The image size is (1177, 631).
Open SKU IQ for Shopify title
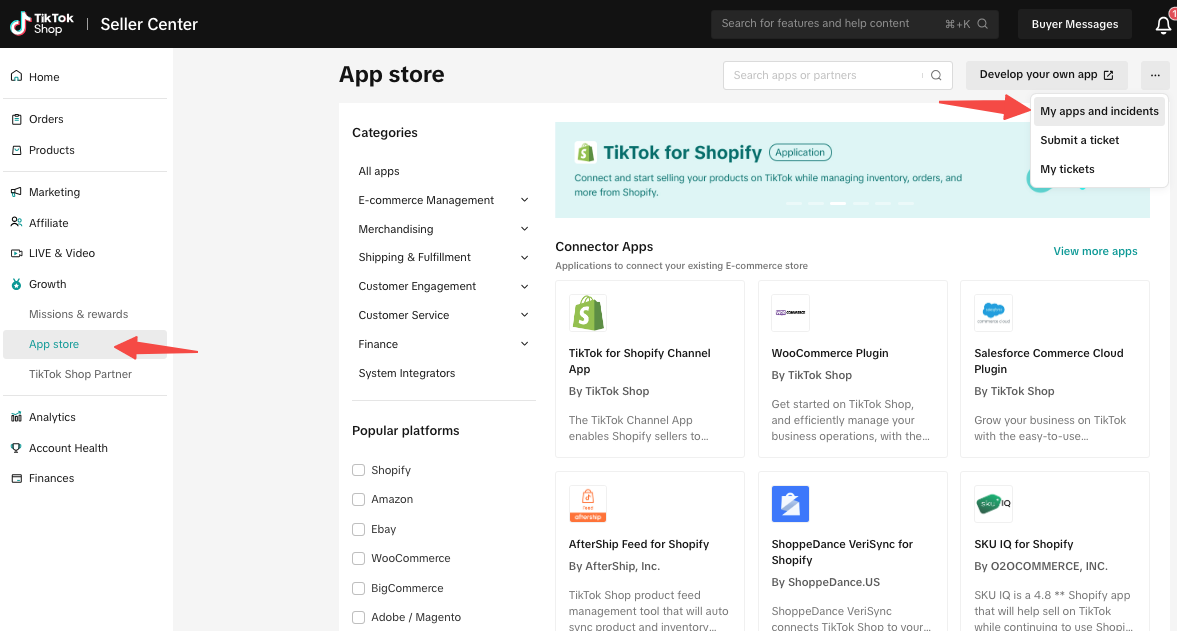pos(1023,544)
